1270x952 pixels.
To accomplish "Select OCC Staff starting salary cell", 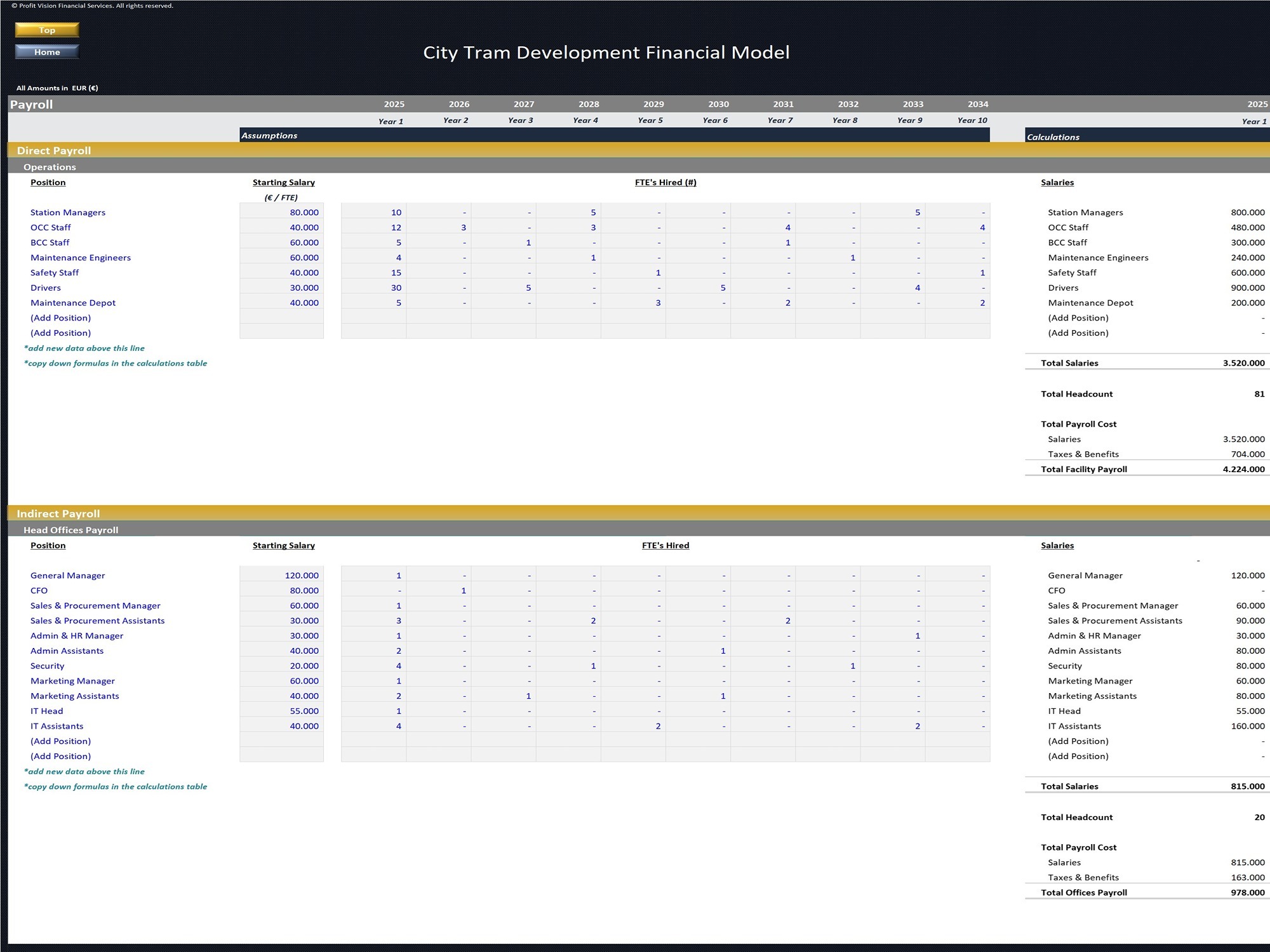I will [x=282, y=227].
